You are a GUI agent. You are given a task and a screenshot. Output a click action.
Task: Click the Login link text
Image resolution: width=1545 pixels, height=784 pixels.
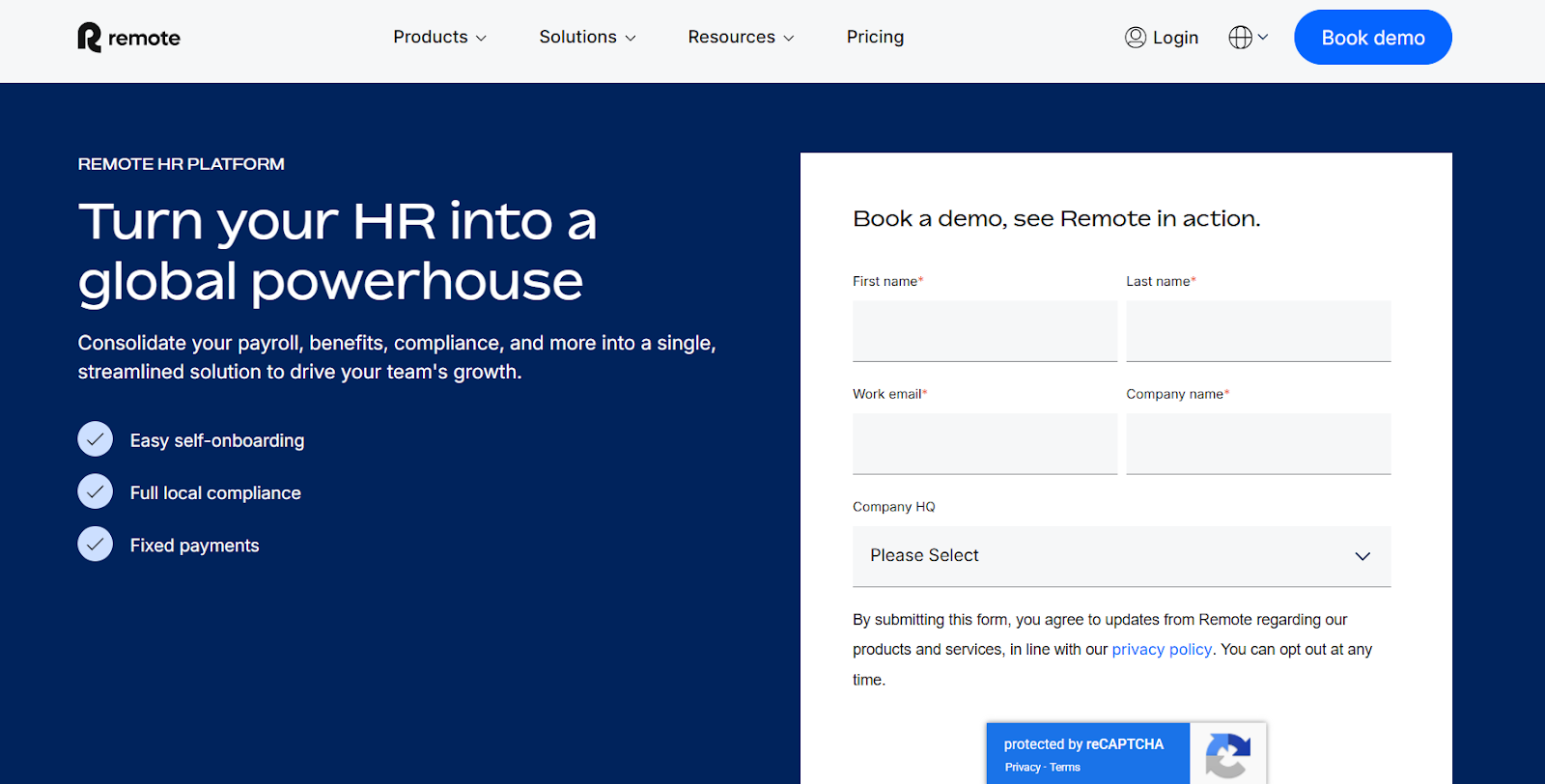point(1175,38)
